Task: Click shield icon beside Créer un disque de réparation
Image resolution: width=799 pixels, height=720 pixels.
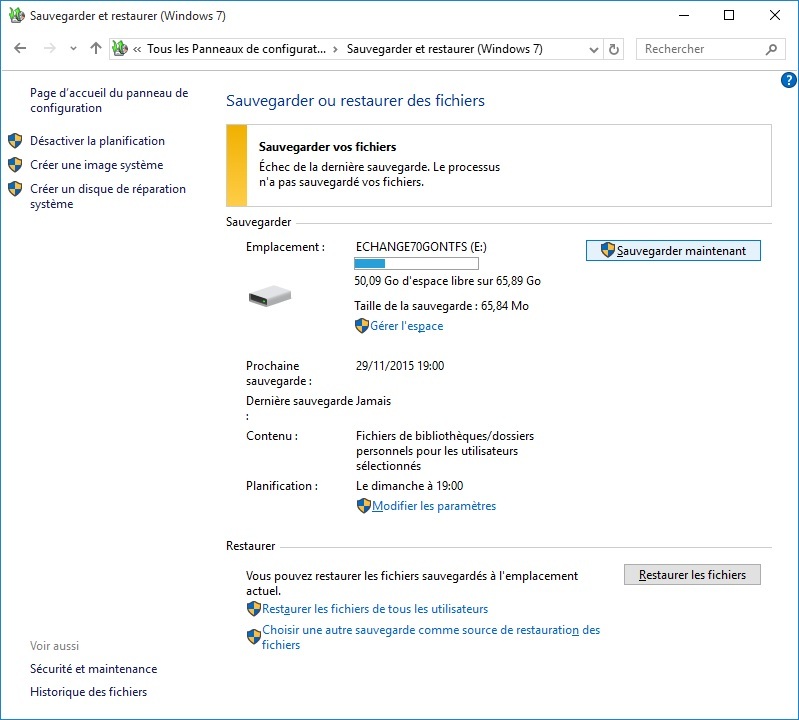Action: point(15,189)
